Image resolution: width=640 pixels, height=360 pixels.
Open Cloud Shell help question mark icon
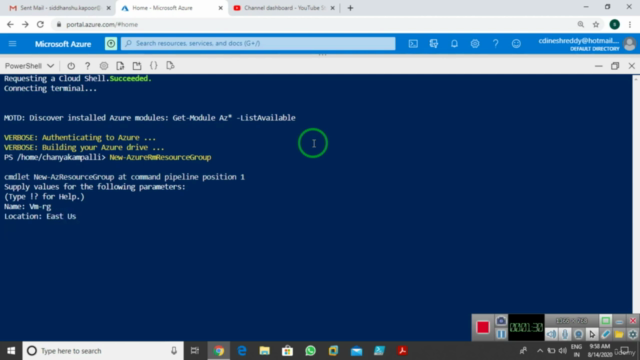point(87,66)
